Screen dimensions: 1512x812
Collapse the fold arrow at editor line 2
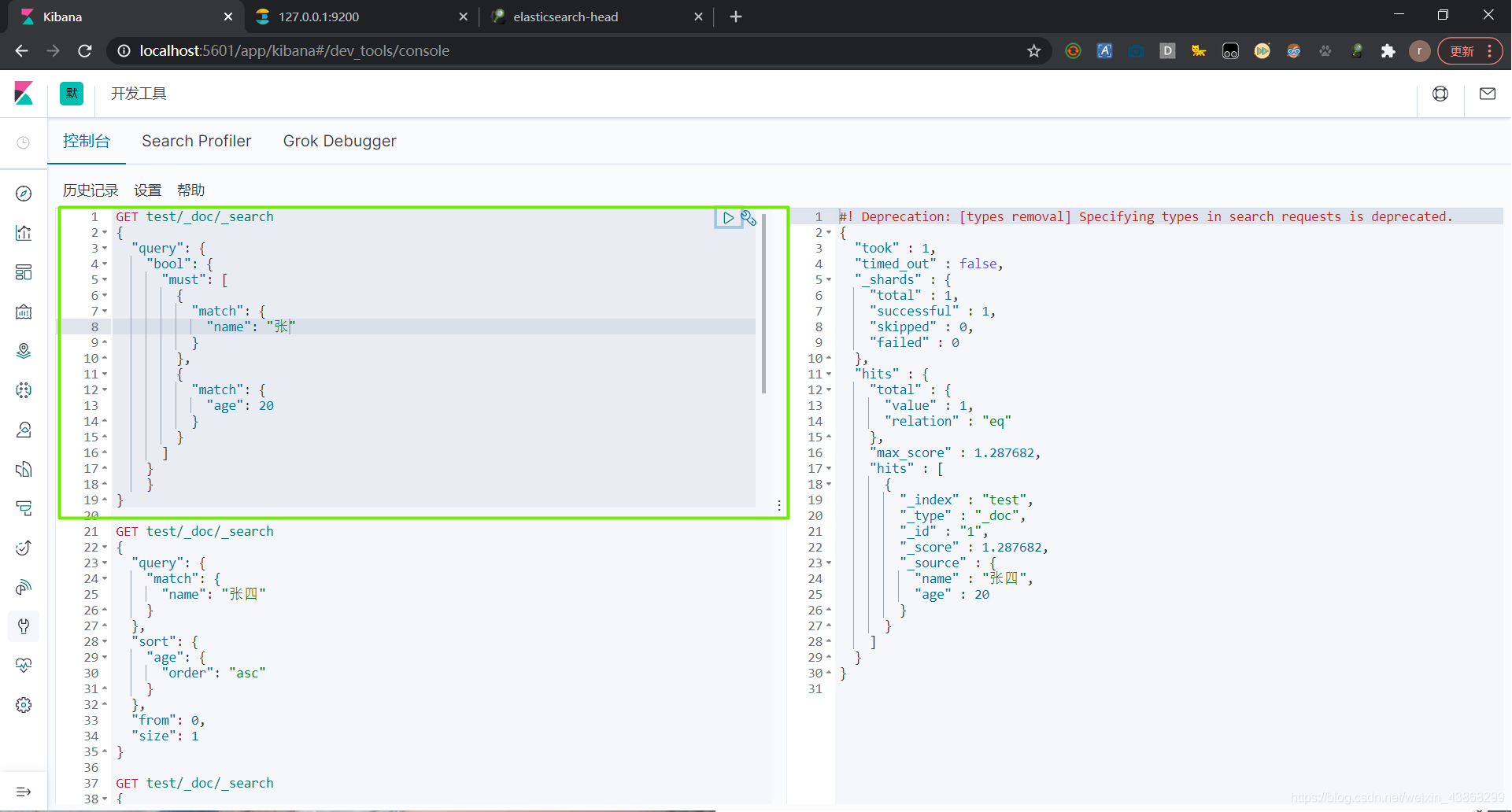tap(105, 233)
